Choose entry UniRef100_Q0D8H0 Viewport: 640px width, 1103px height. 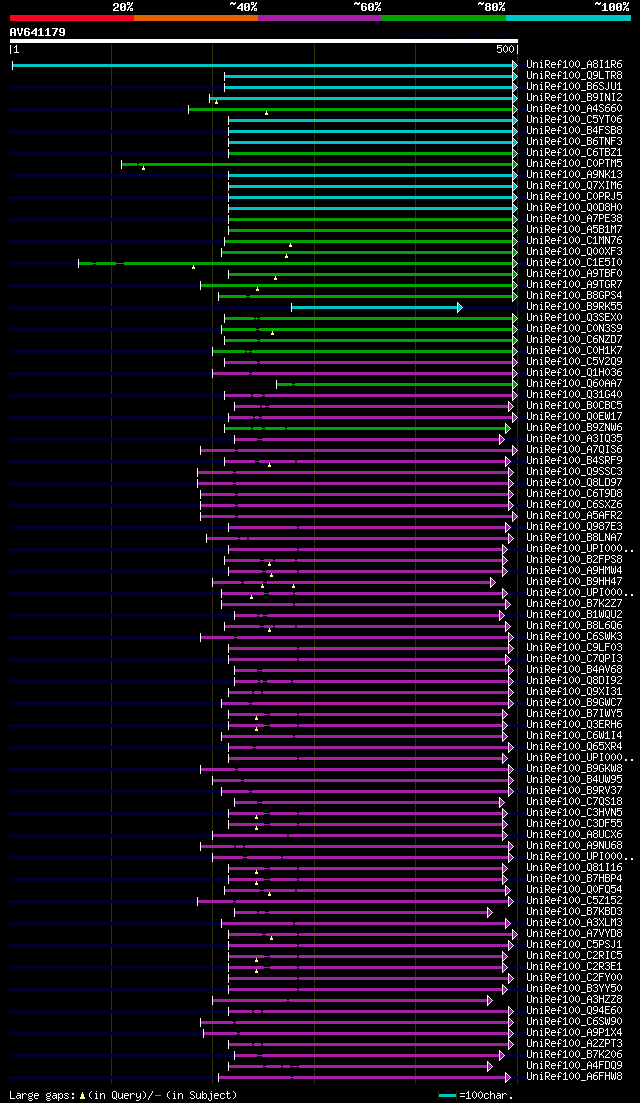[574, 208]
